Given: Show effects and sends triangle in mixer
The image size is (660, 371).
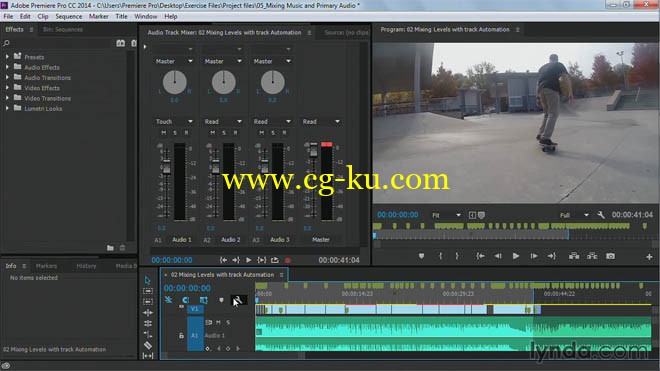Looking at the screenshot, I should coord(145,47).
